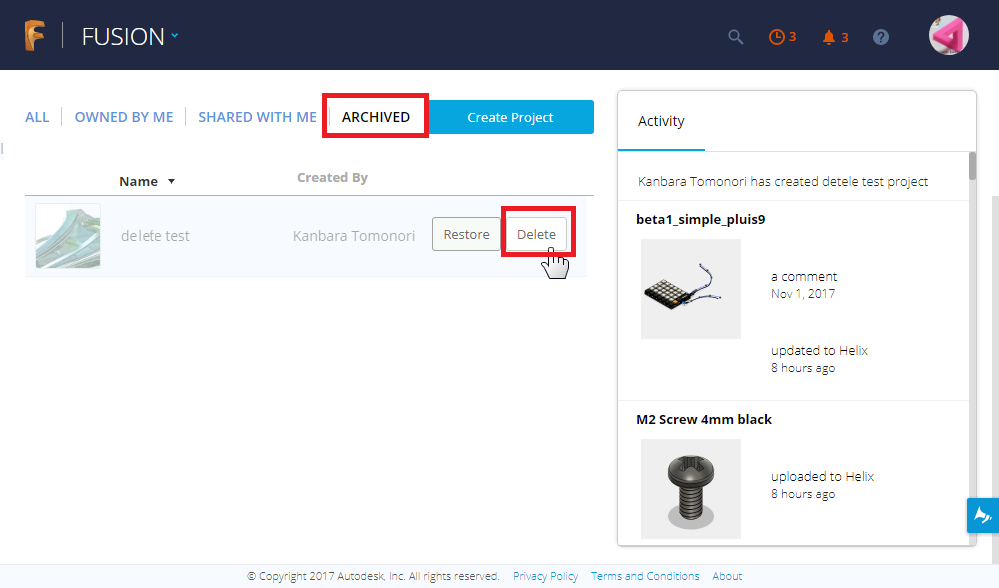
Task: Click the 'a comment' activity entry
Action: click(x=803, y=276)
